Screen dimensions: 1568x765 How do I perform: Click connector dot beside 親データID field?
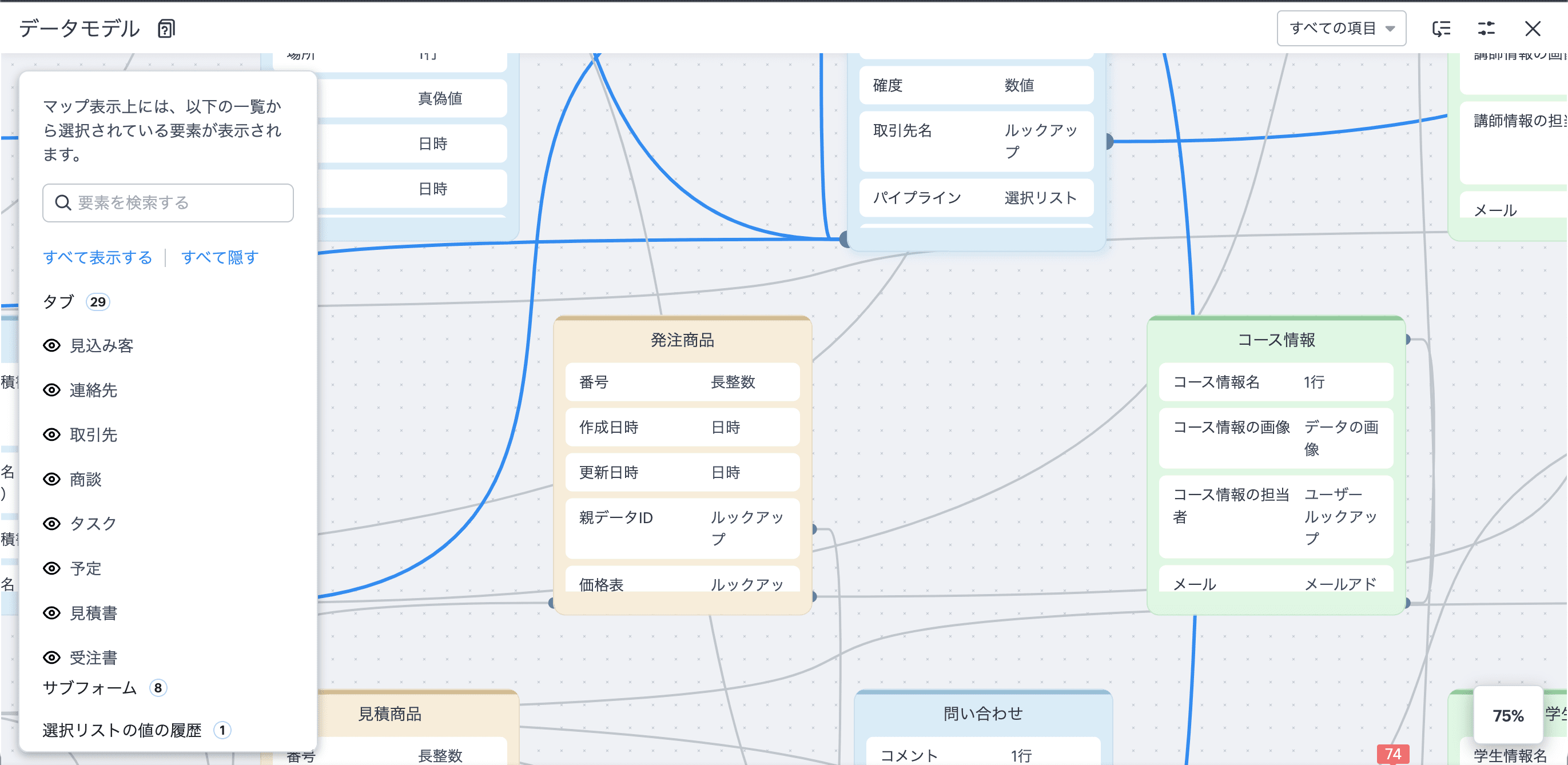point(814,529)
